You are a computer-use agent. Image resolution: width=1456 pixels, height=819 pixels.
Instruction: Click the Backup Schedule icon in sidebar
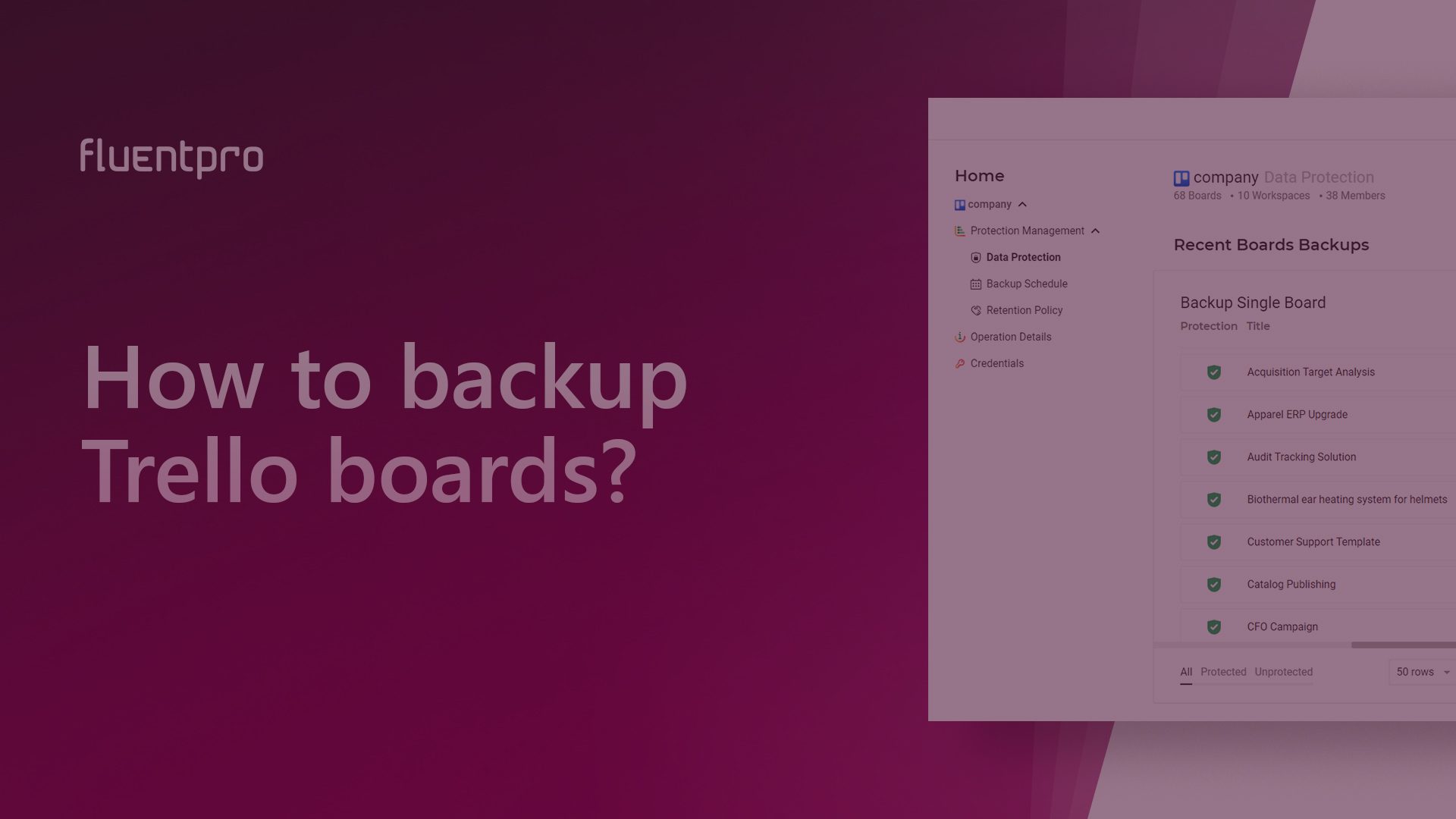tap(975, 284)
